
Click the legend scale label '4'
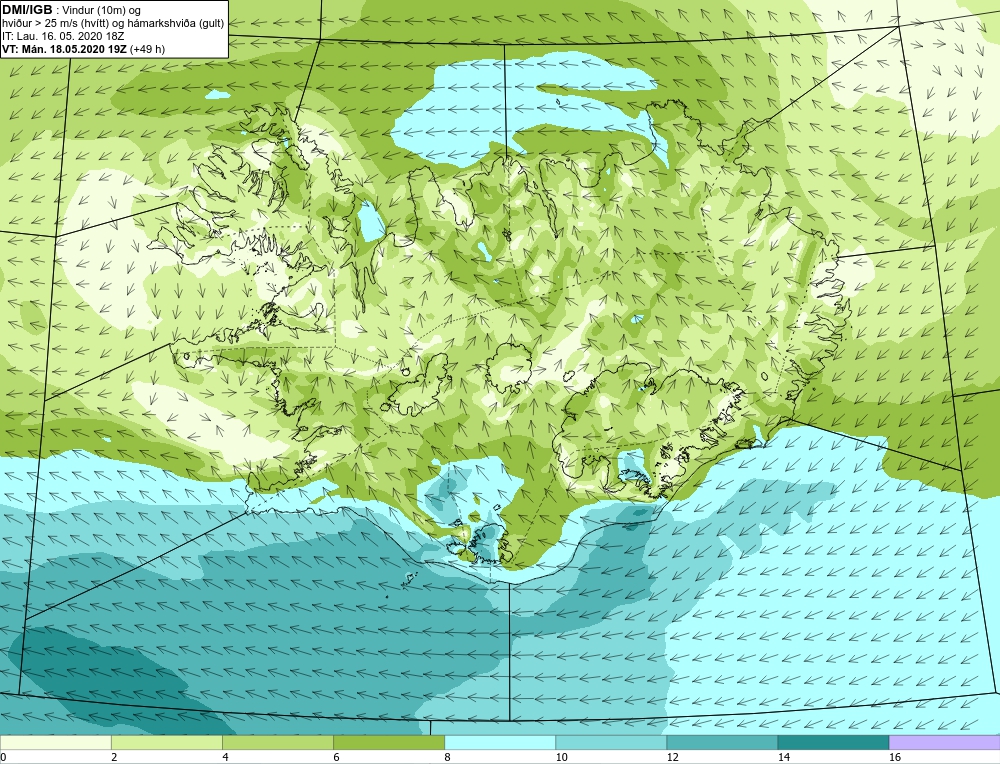(x=225, y=757)
